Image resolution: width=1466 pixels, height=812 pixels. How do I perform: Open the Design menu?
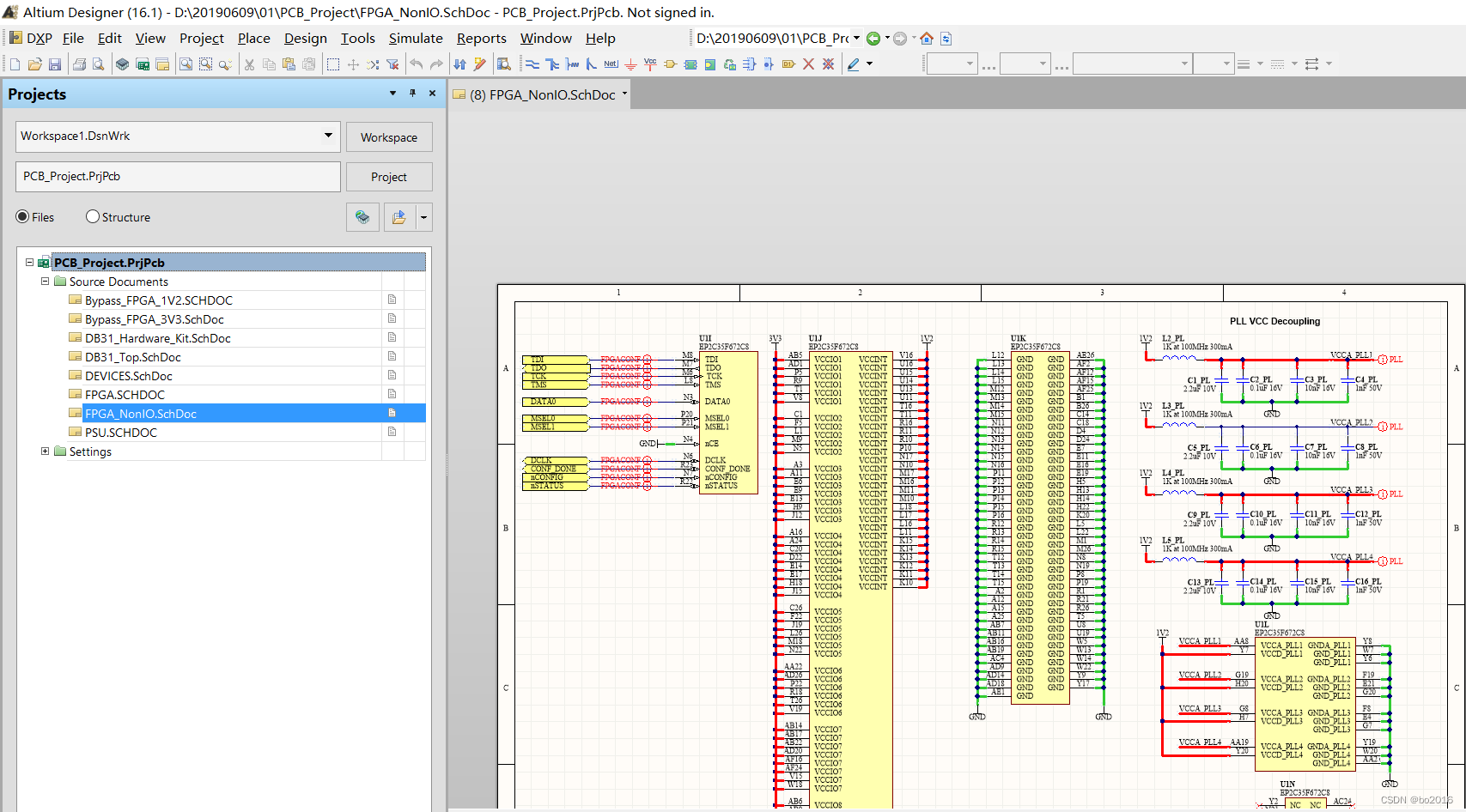pos(306,39)
